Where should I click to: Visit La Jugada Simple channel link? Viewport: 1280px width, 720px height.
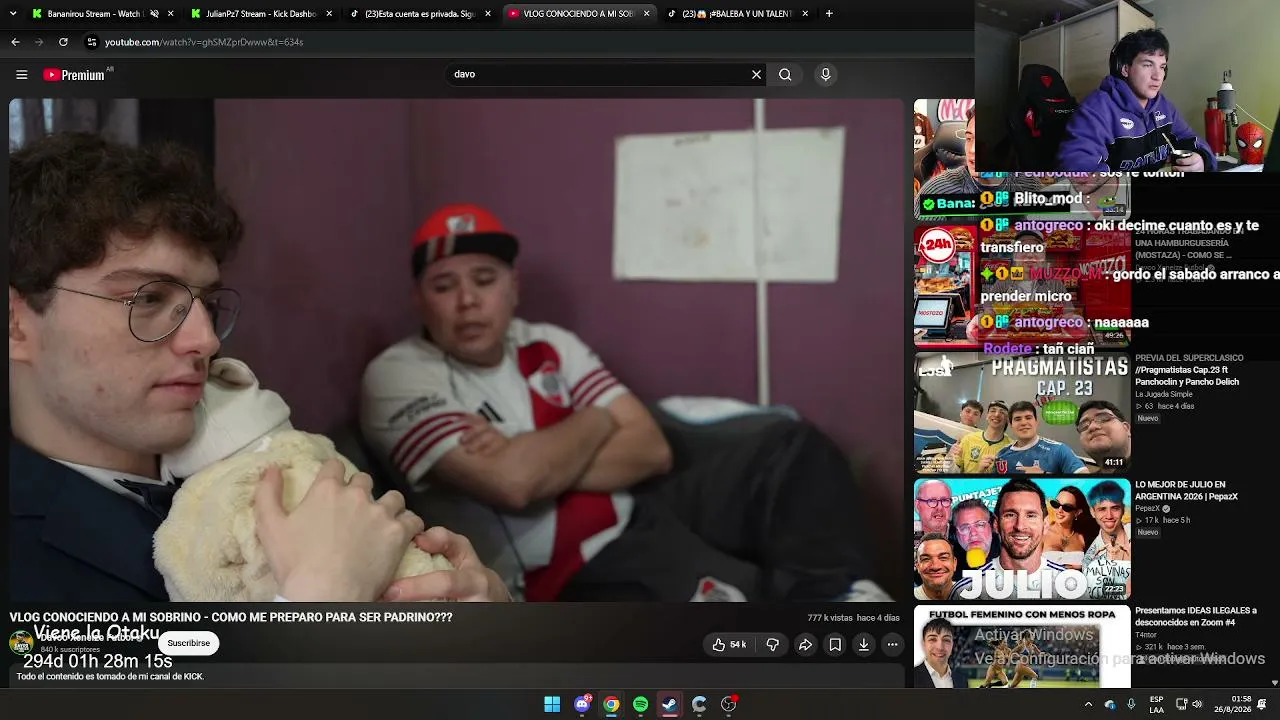coord(1164,394)
